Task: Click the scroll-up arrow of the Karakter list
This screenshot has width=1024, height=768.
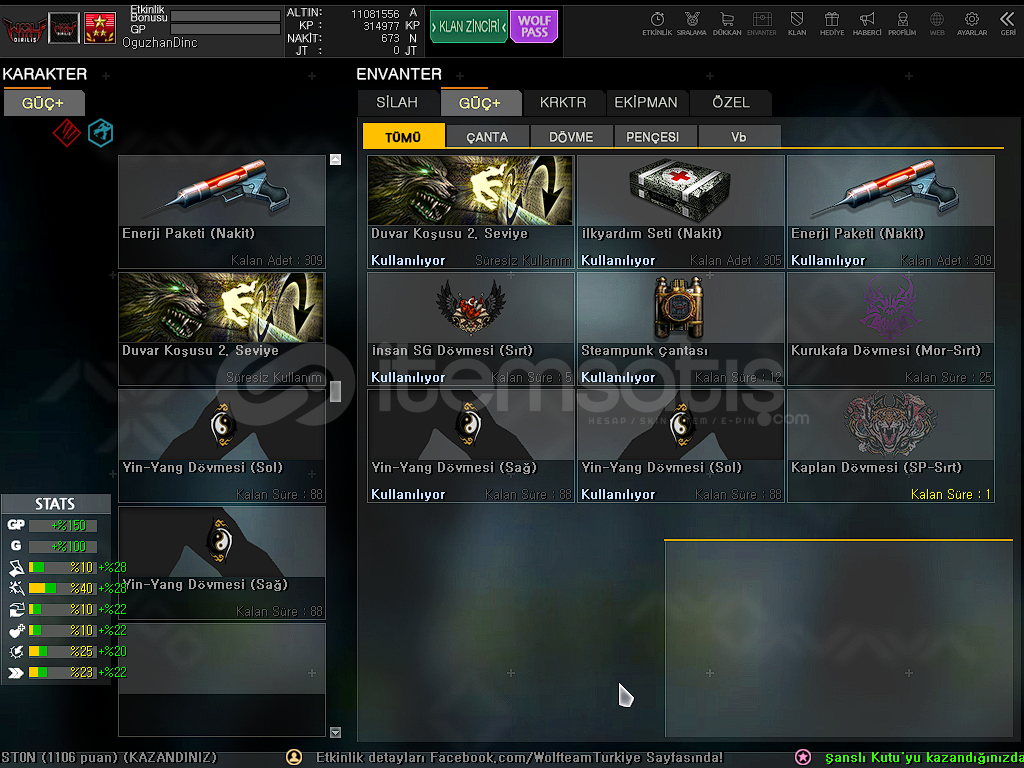Action: [x=336, y=159]
